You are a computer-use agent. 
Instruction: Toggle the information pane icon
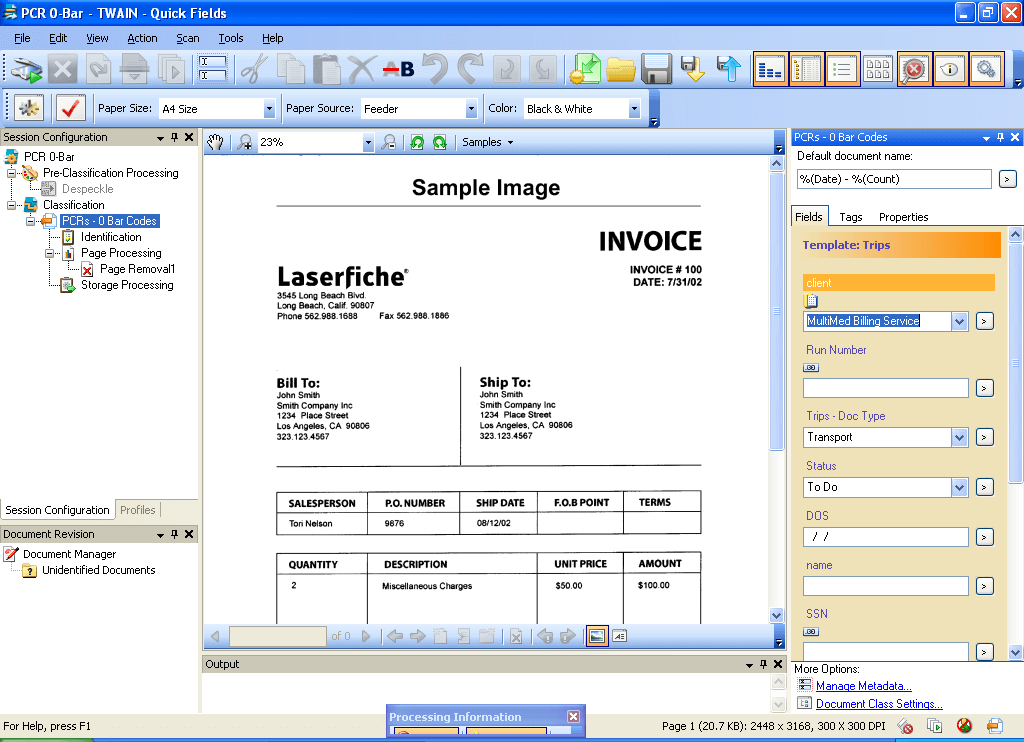[950, 69]
